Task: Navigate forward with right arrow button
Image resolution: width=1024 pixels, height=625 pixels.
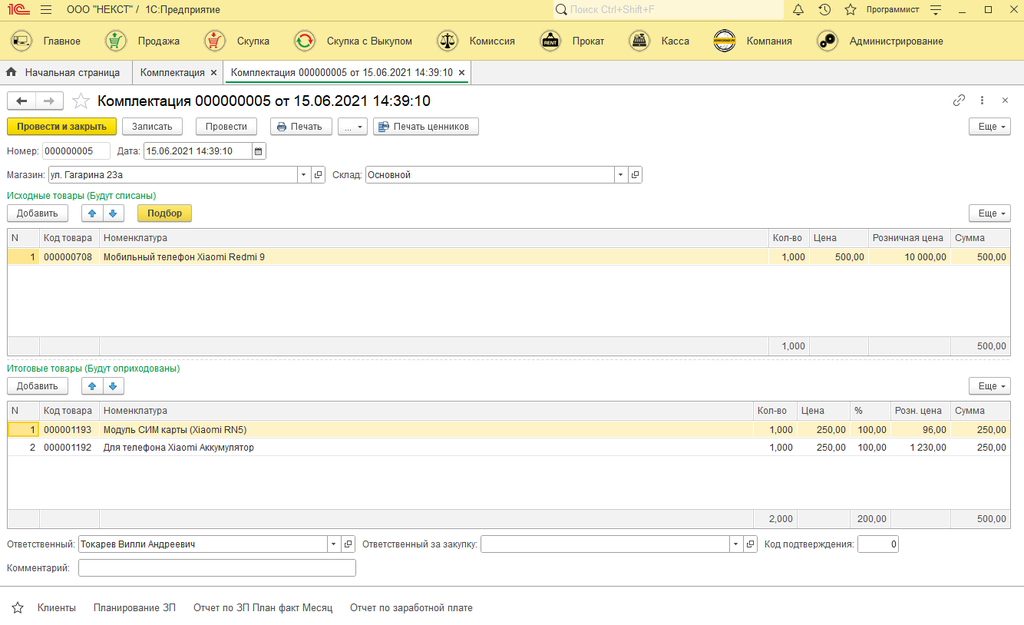Action: pyautogui.click(x=49, y=101)
